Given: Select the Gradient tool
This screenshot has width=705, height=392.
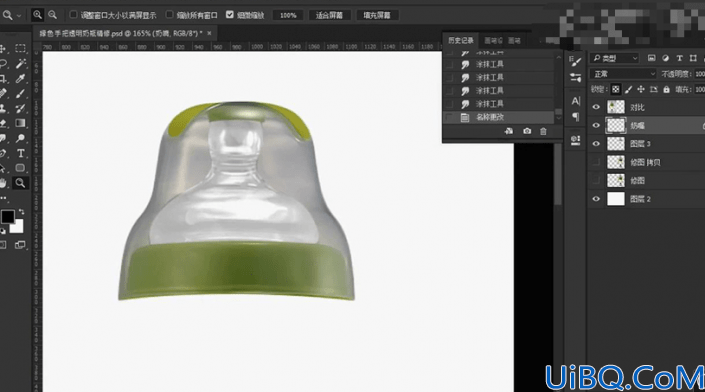Looking at the screenshot, I should click(x=20, y=123).
